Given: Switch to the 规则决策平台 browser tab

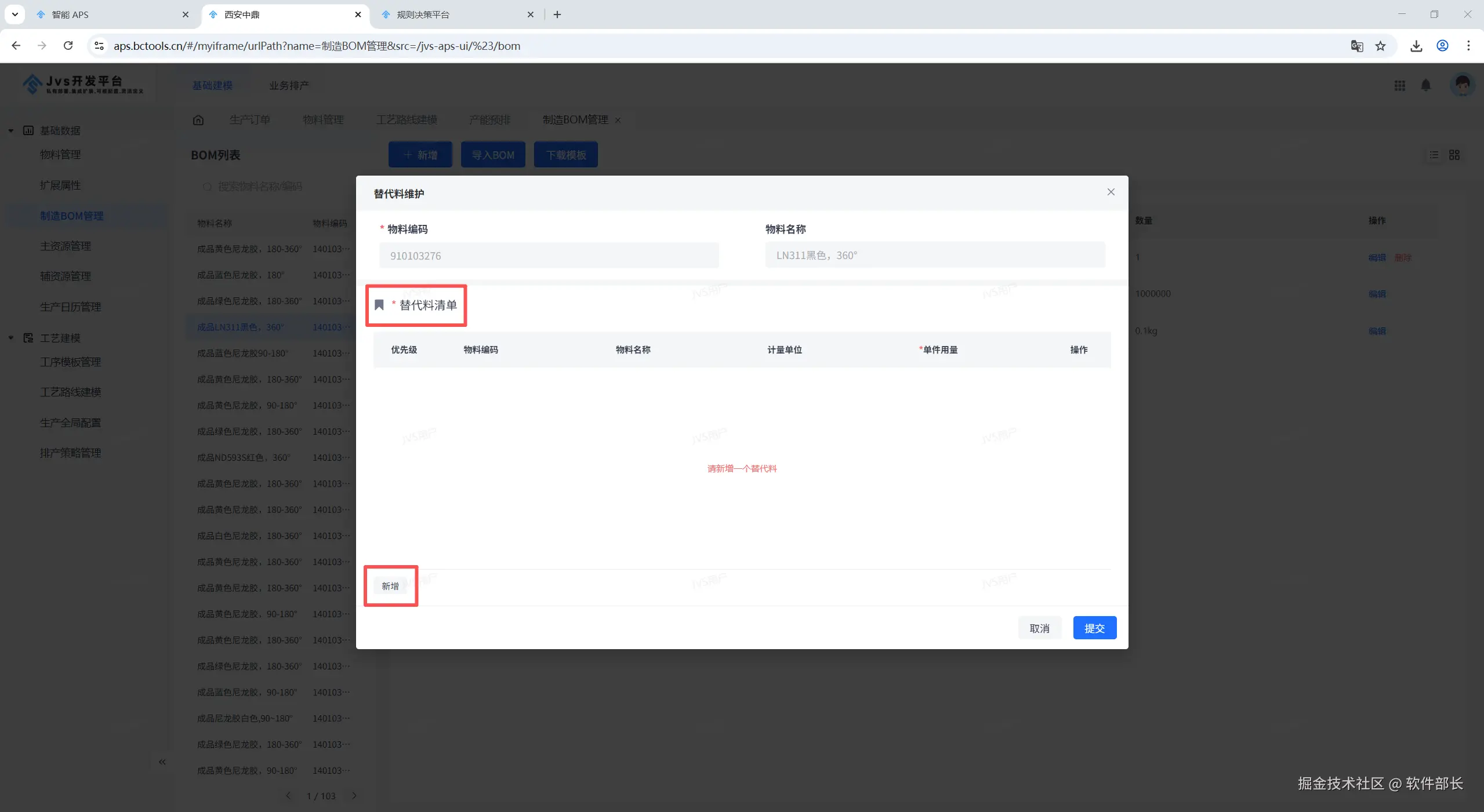Looking at the screenshot, I should 423,14.
